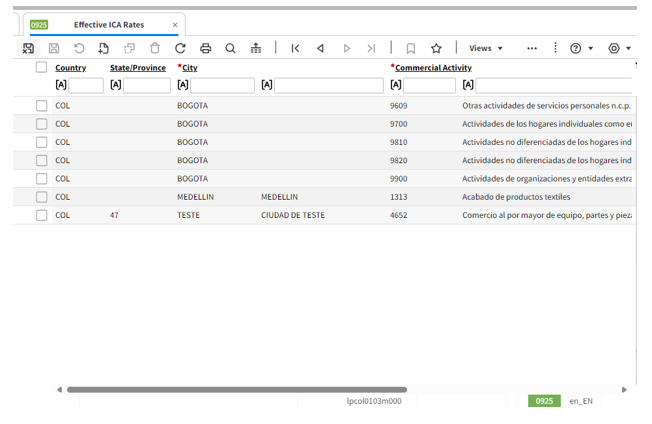
Task: Click the Print icon
Action: point(206,48)
